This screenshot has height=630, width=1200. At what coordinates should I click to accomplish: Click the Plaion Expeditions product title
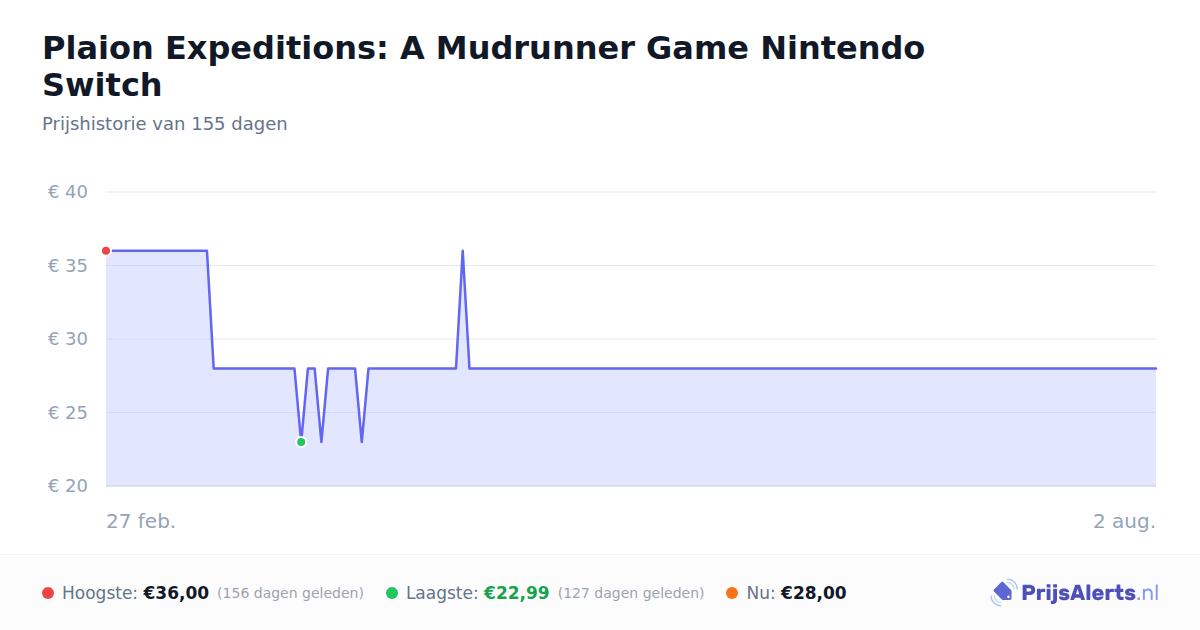[x=483, y=66]
